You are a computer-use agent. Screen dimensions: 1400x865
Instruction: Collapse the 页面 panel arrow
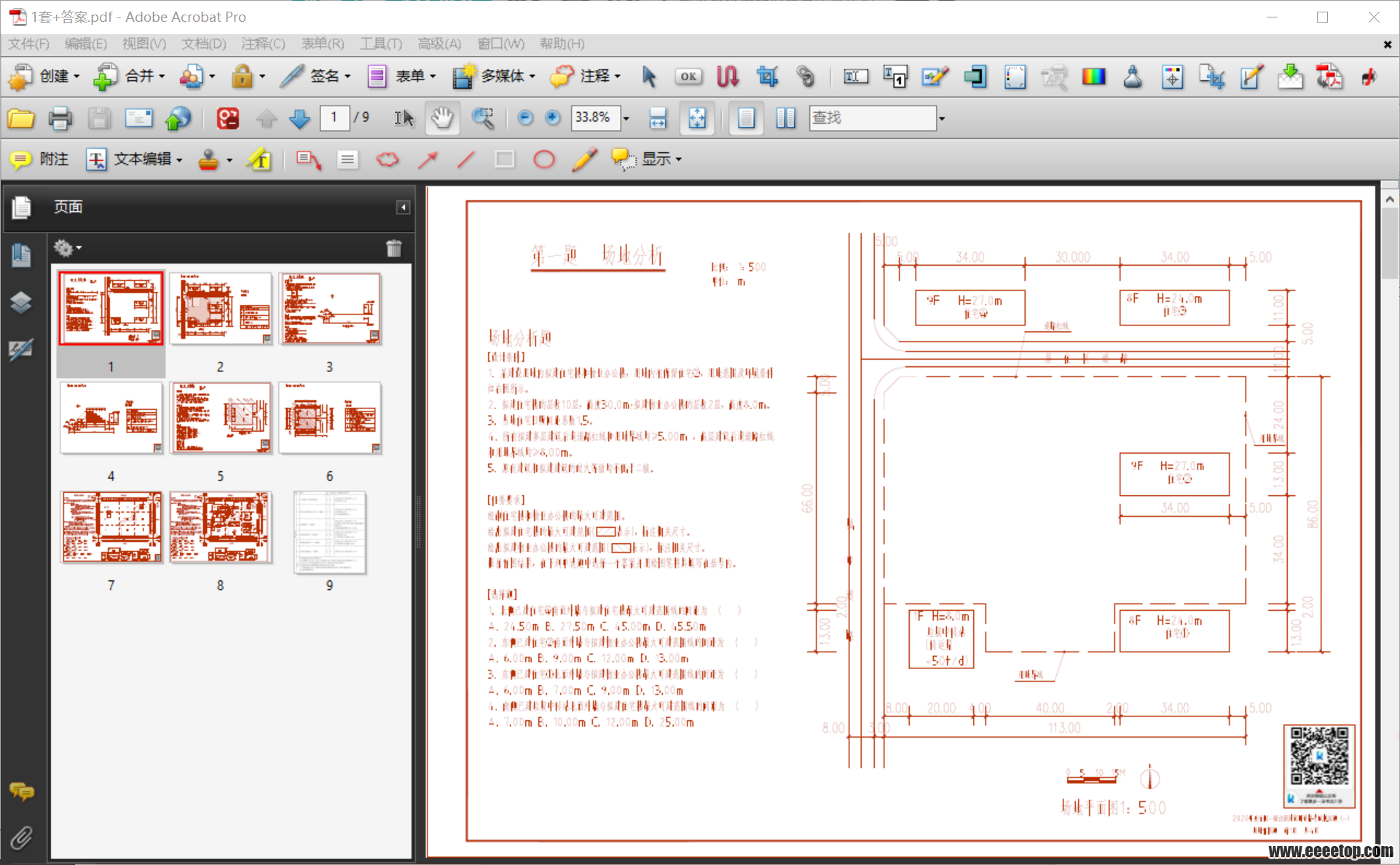coord(403,208)
